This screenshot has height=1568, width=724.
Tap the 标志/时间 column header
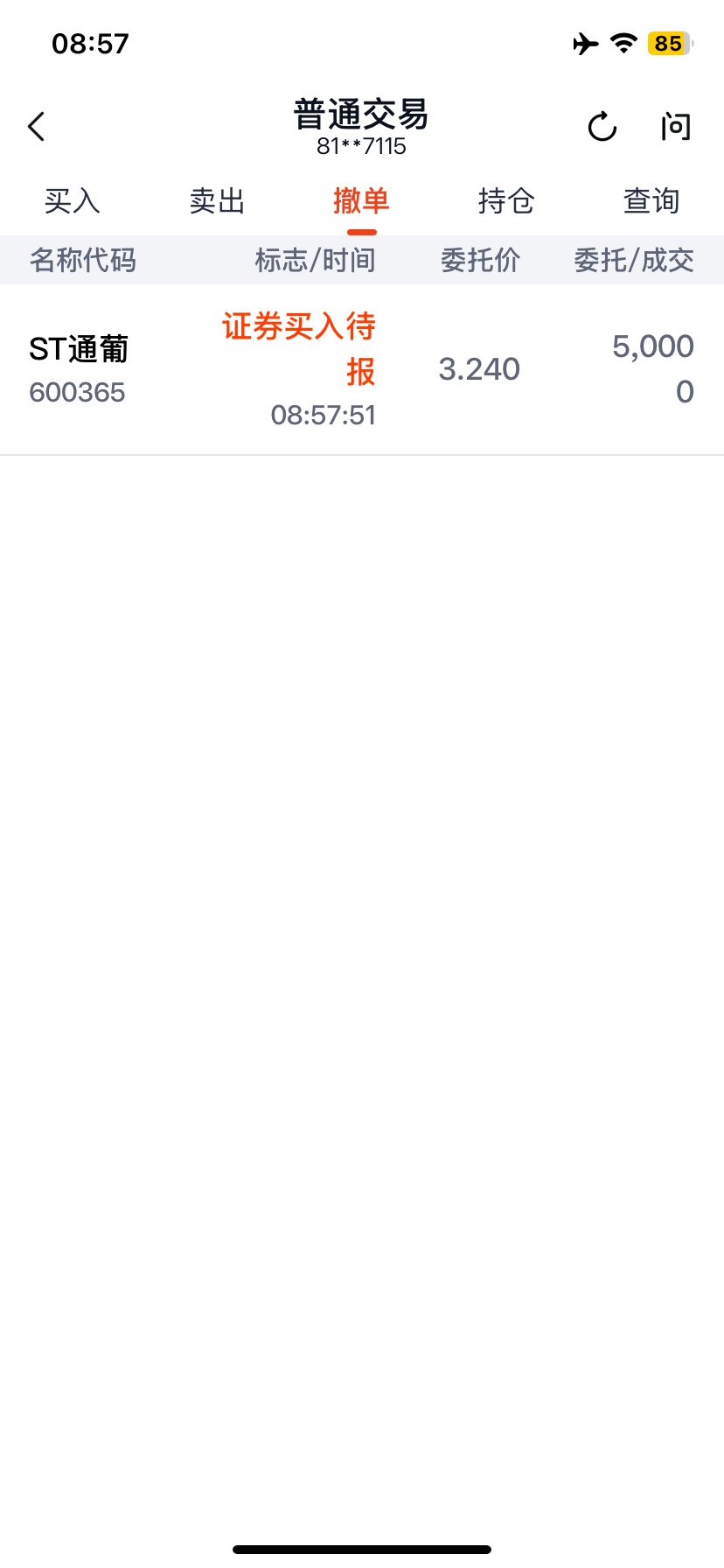[x=316, y=260]
